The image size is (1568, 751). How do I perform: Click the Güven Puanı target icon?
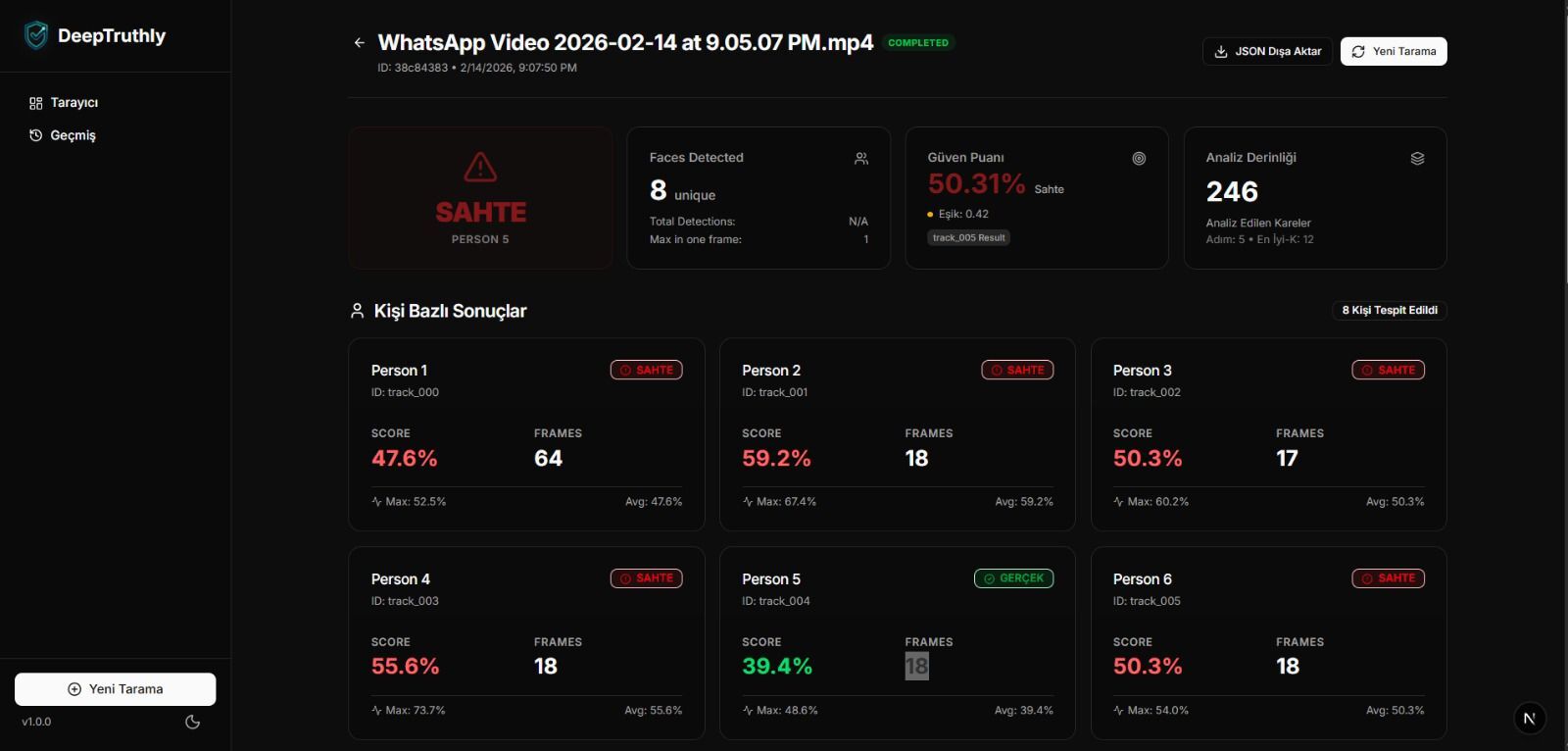(x=1139, y=159)
